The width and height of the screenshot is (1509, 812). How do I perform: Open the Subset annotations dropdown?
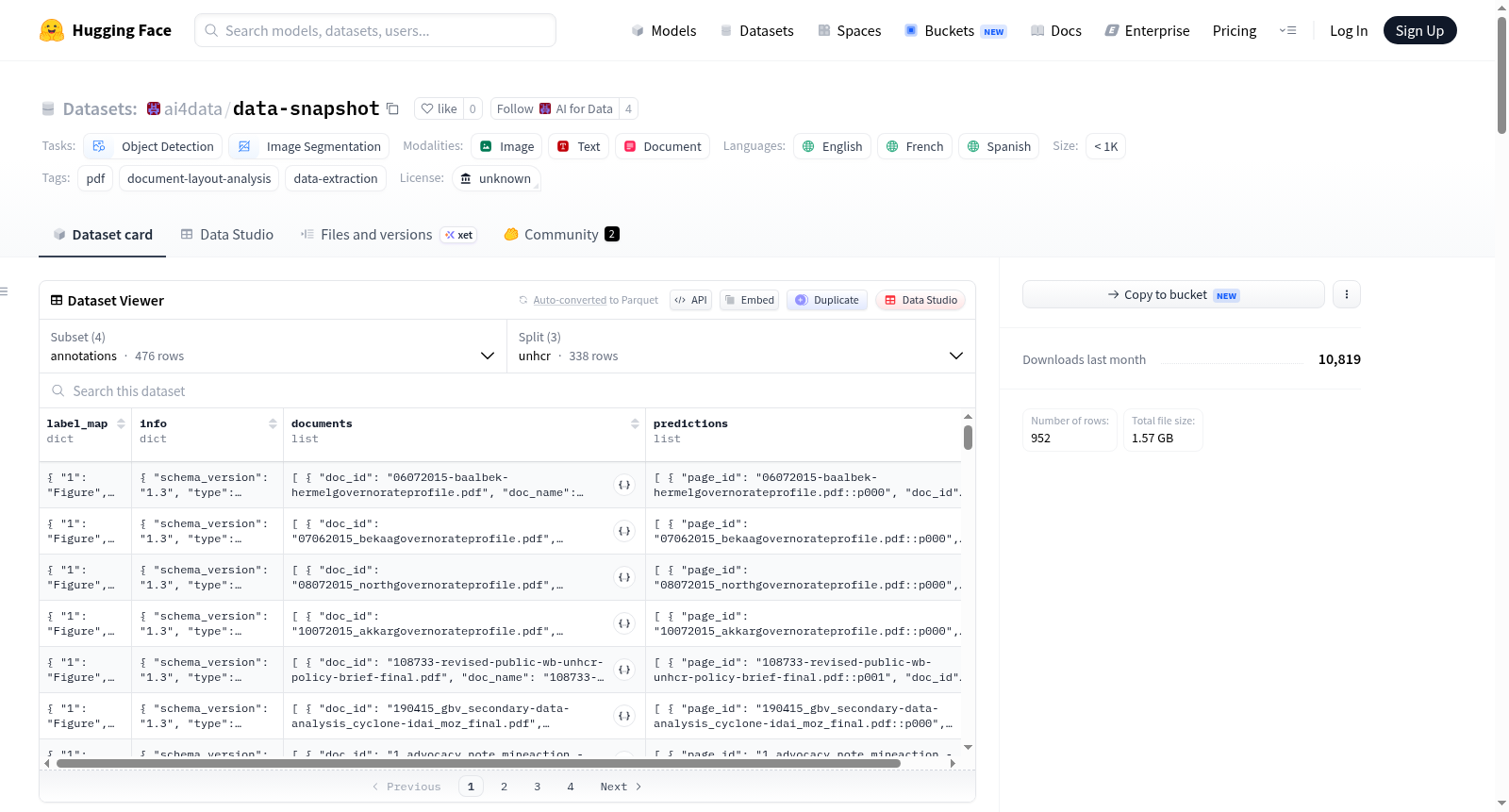273,346
